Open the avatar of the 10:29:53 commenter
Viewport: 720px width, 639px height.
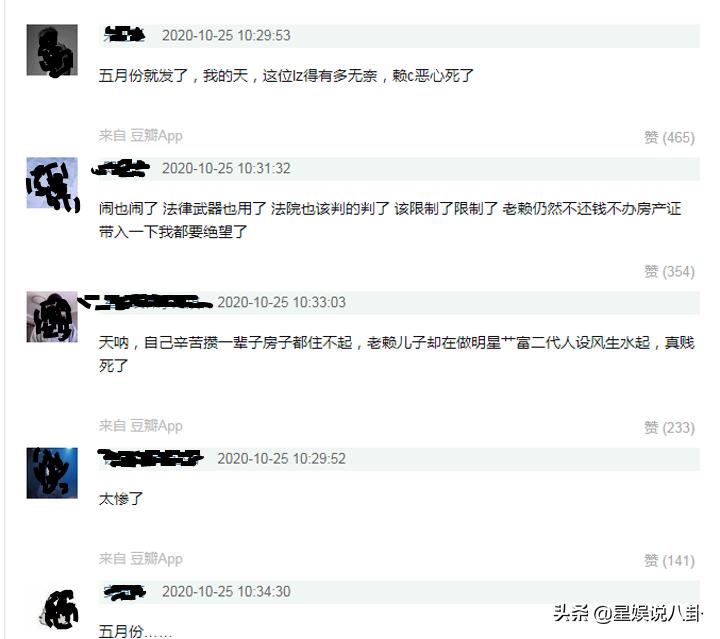pos(52,50)
